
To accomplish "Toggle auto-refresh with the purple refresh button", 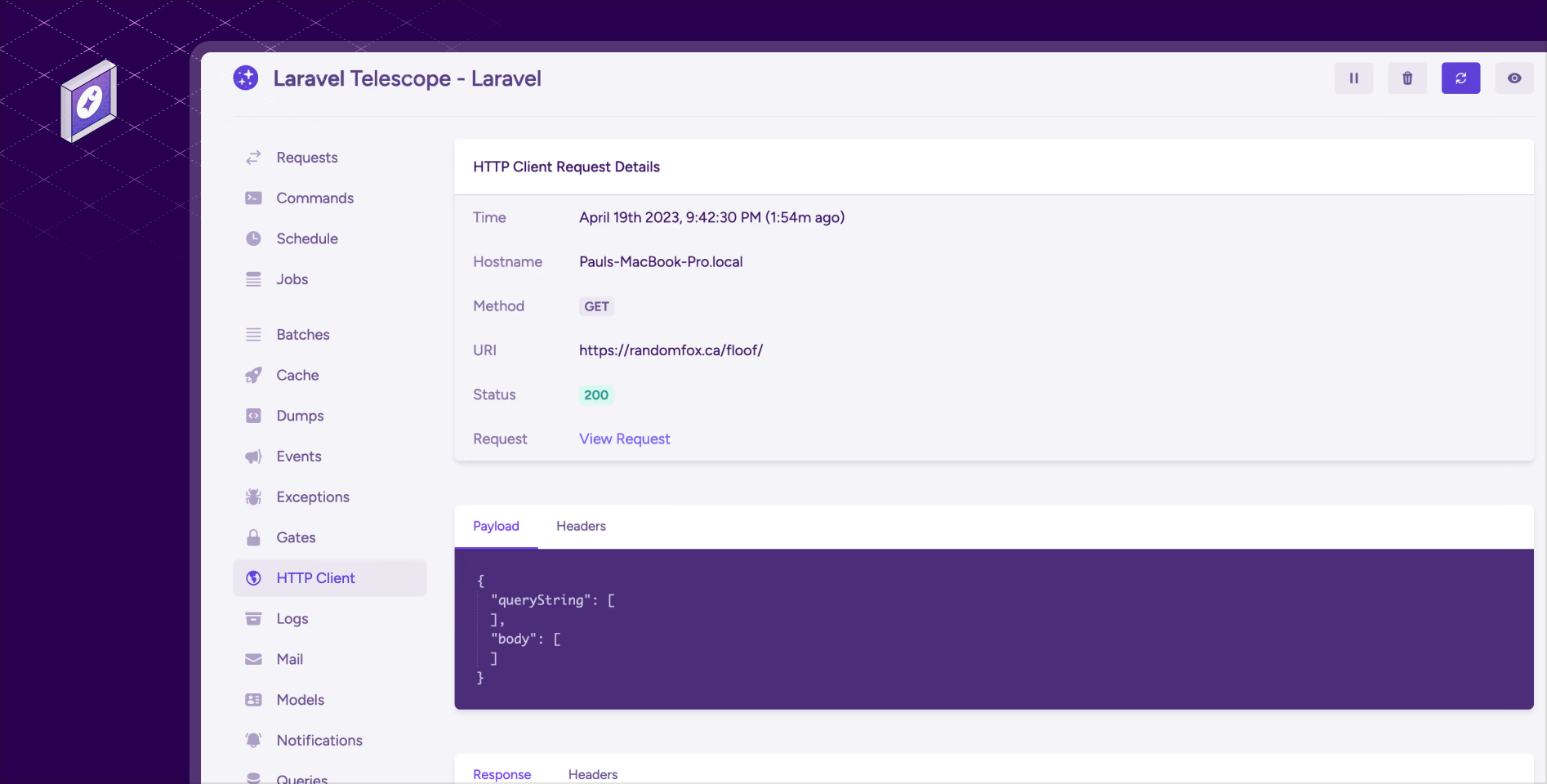I will (1460, 78).
